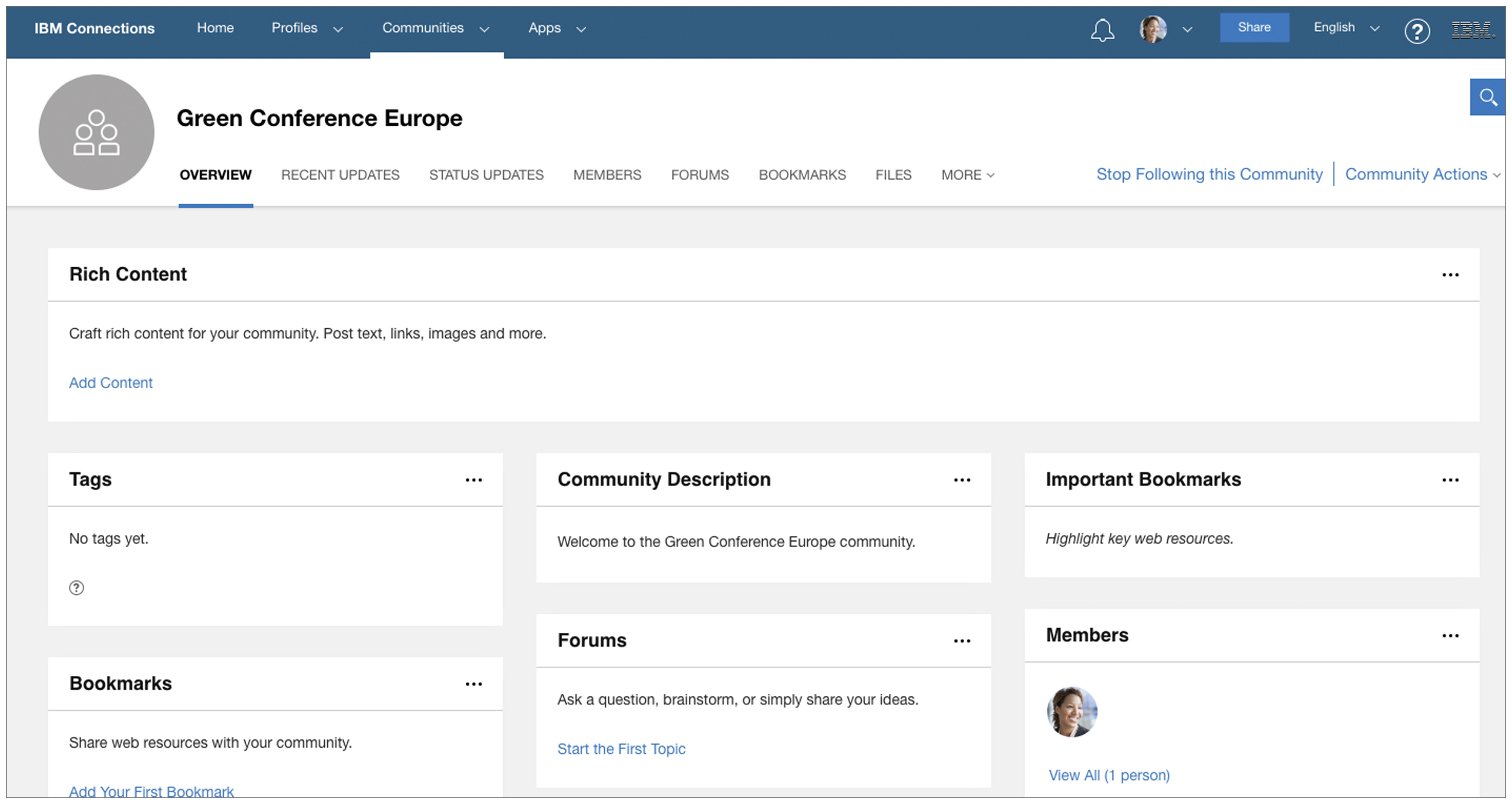This screenshot has height=804, width=1512.
Task: Click View All (1 person) link
Action: click(x=1109, y=776)
